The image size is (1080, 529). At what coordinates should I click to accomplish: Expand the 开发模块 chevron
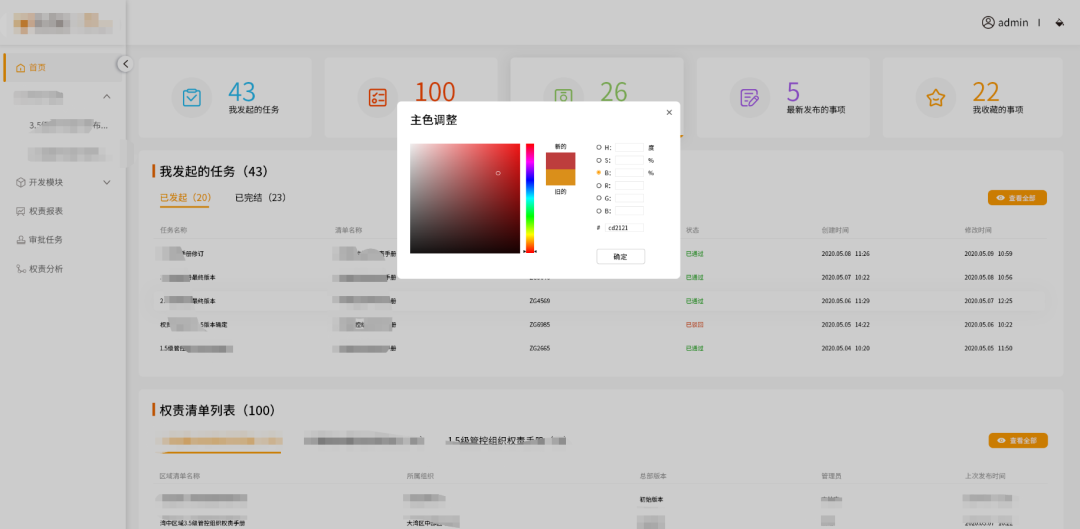click(x=107, y=183)
